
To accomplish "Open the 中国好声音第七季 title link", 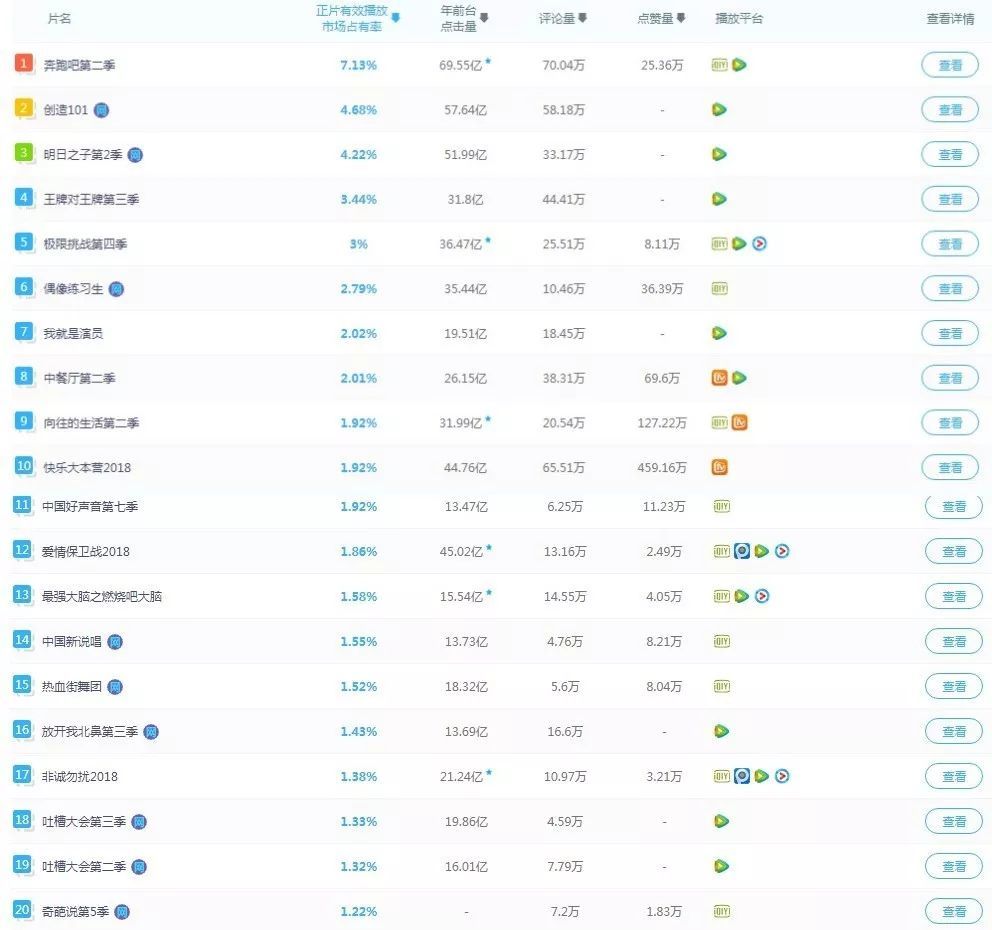I will pos(90,507).
